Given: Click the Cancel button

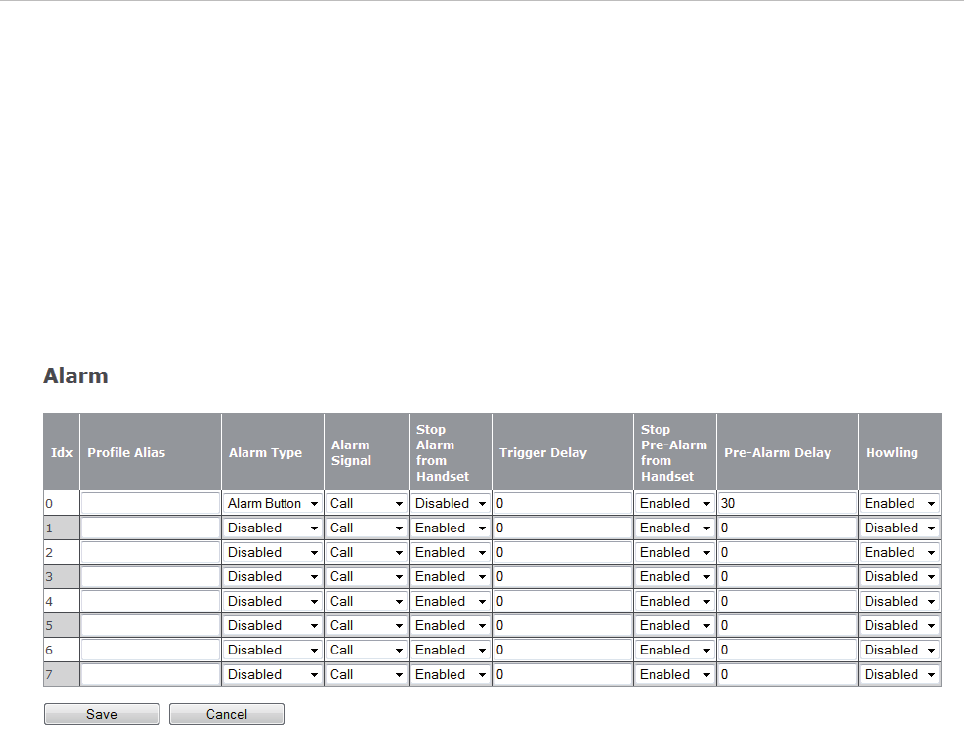Looking at the screenshot, I should tap(227, 714).
